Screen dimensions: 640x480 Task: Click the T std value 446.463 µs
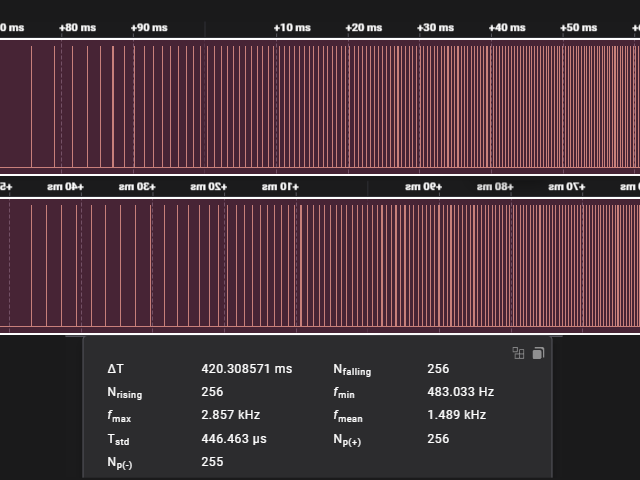click(x=234, y=439)
